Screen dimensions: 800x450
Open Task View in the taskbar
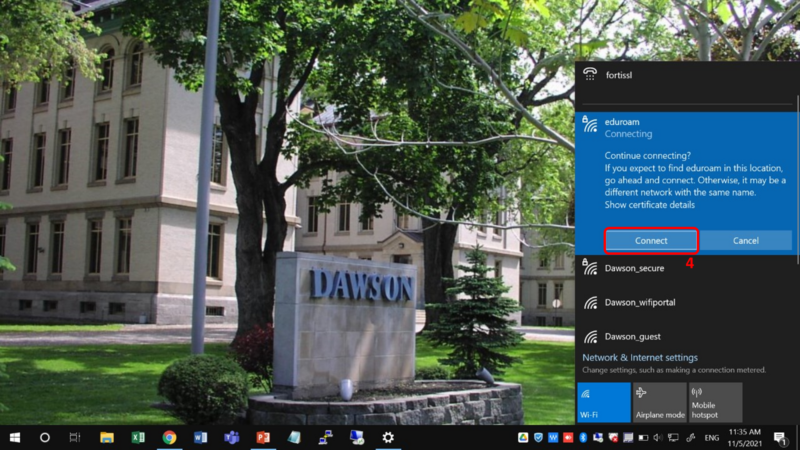75,437
